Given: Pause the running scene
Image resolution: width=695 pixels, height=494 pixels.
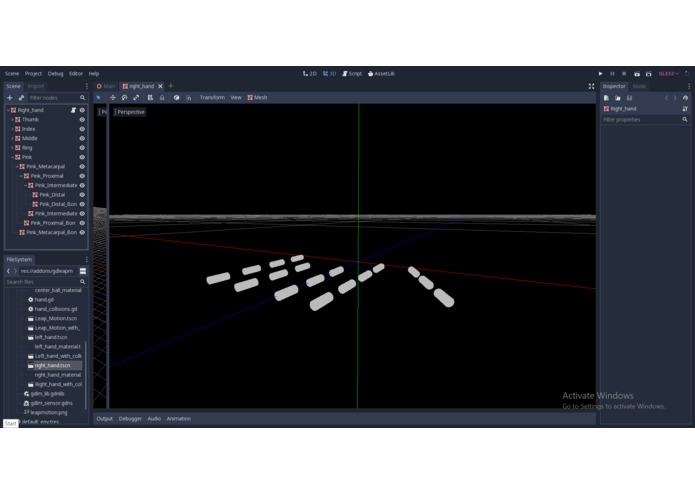Looking at the screenshot, I should pos(612,74).
